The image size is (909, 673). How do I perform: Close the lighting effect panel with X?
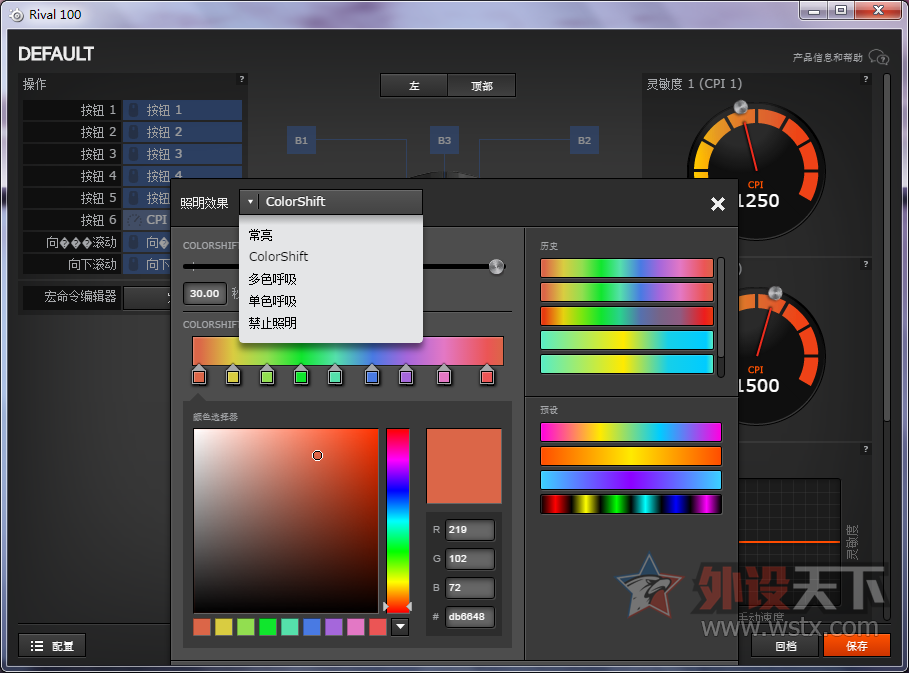pos(717,204)
